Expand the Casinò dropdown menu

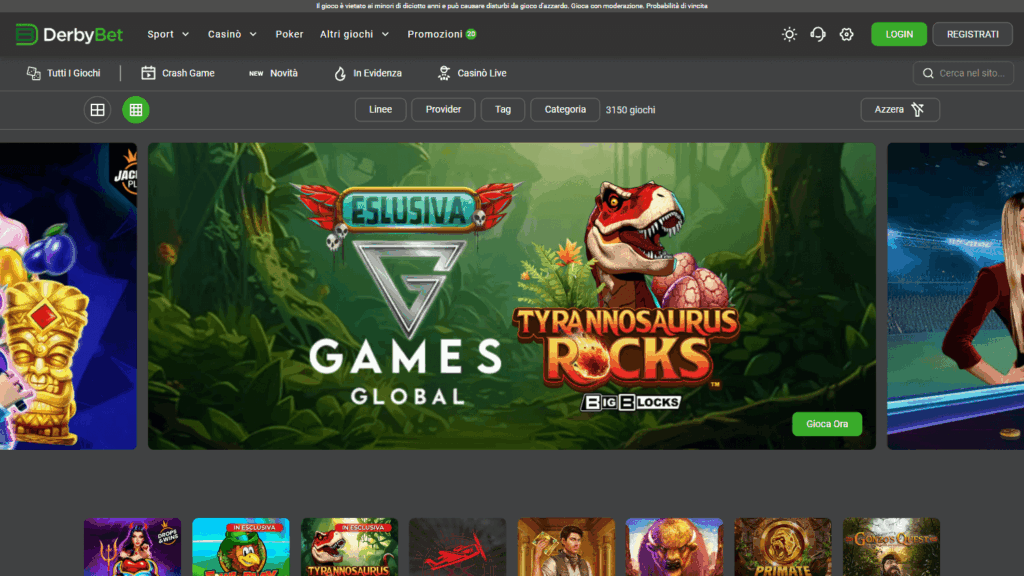232,34
